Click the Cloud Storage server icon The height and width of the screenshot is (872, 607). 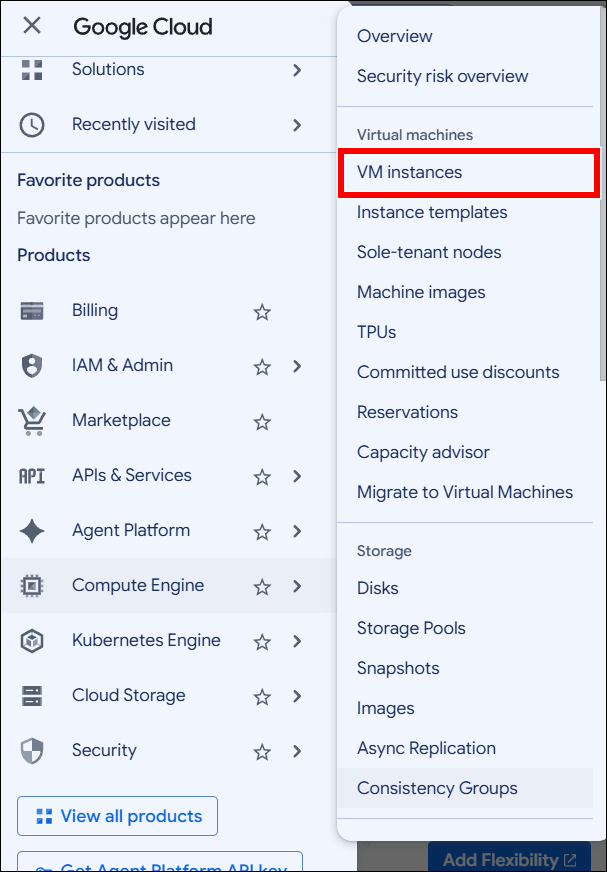pos(32,696)
